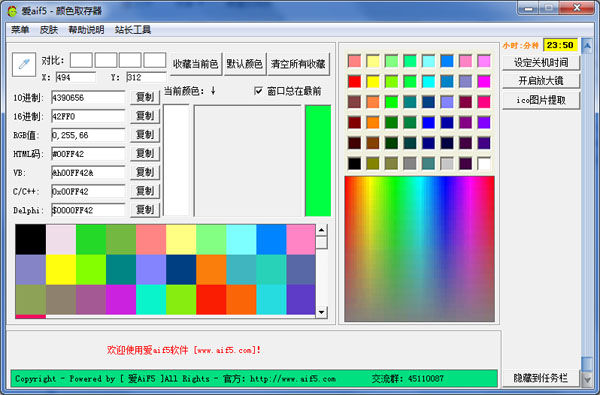600x395 pixels.
Task: Click saved colors scrollbar down arrow
Action: [x=321, y=312]
